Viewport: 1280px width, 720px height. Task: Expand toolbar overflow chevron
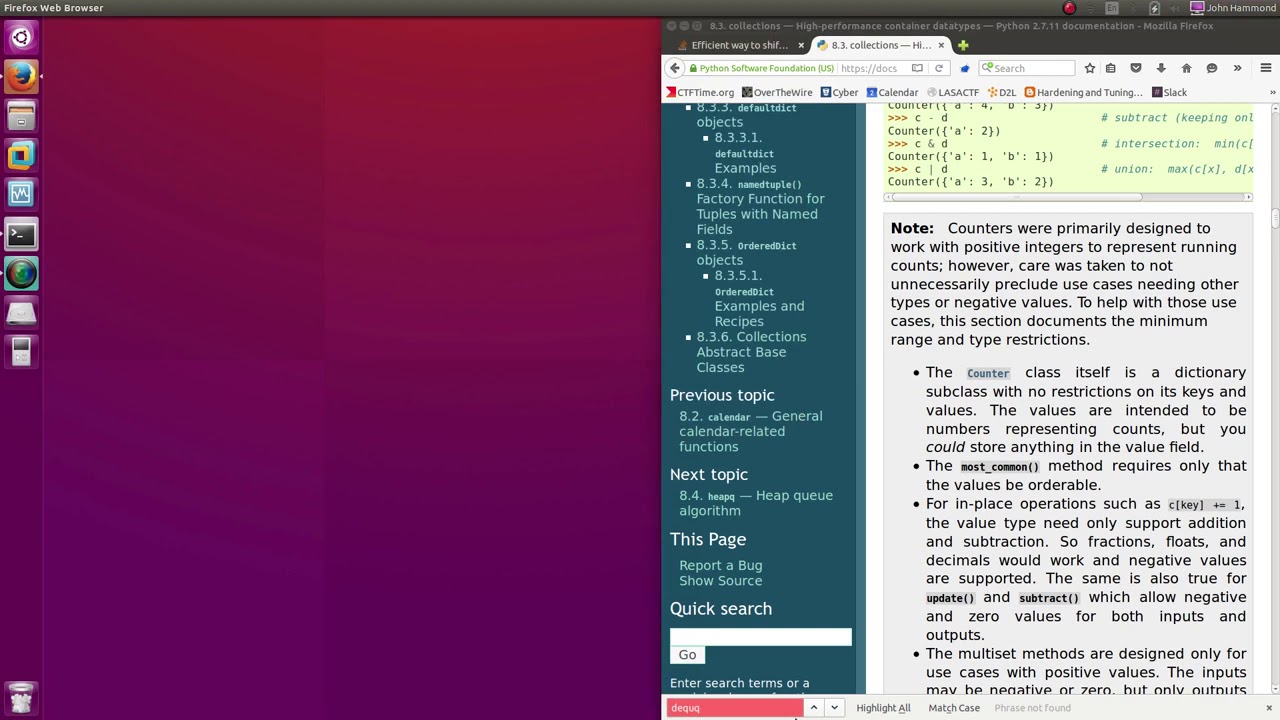click(1237, 68)
